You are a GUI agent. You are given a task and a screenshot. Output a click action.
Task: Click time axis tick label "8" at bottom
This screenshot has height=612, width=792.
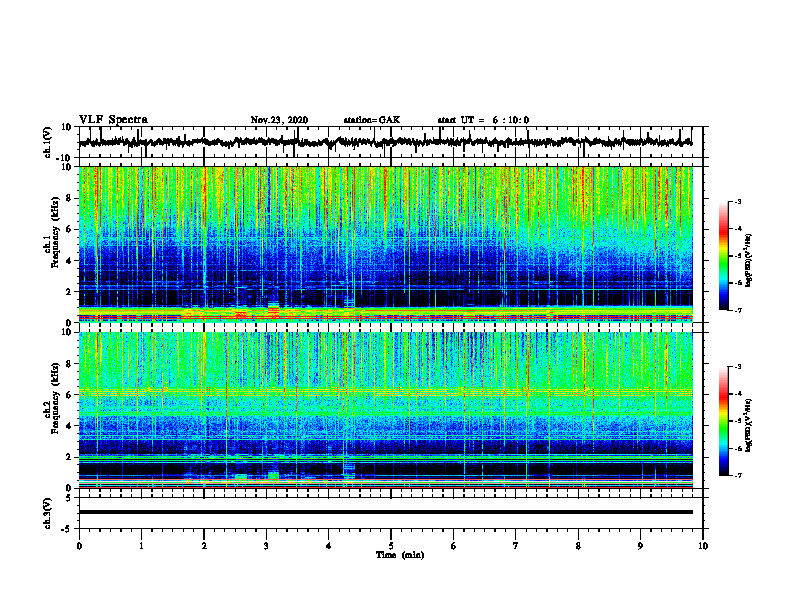(578, 546)
